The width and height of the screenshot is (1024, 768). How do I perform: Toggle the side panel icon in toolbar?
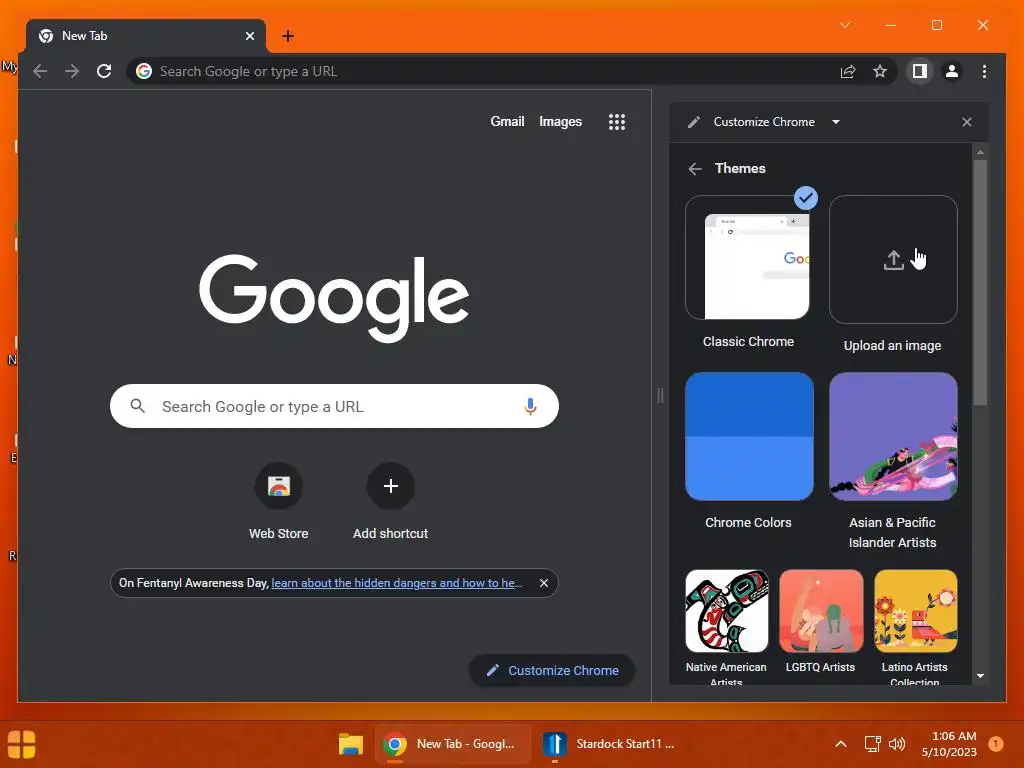(x=920, y=71)
